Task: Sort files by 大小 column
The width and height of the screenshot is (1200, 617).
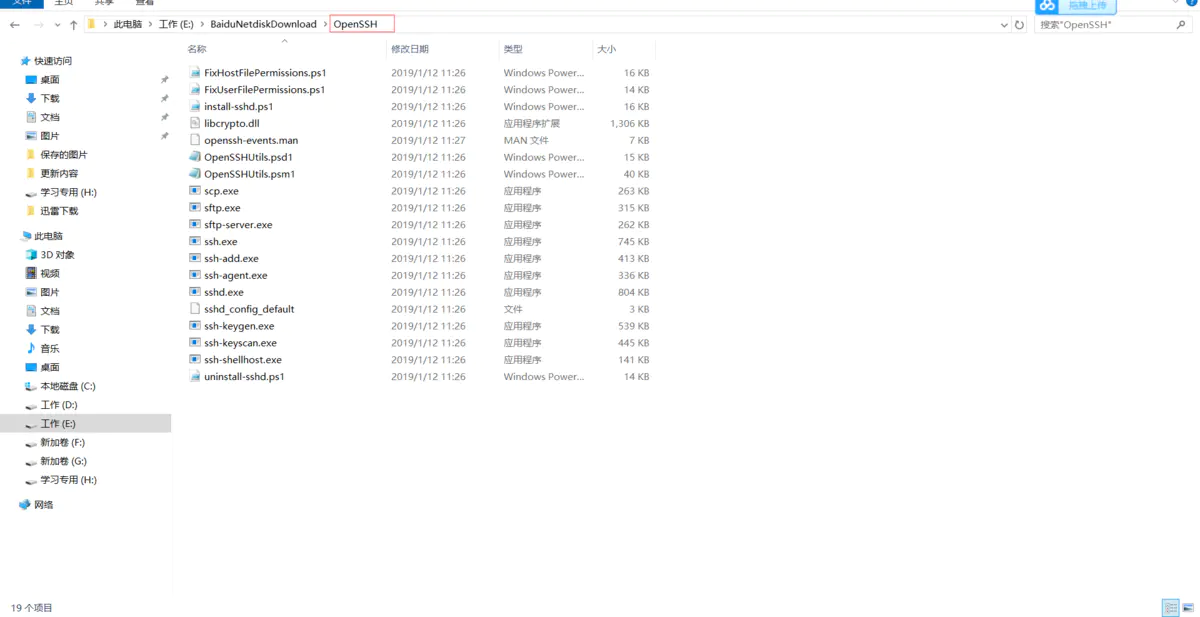Action: [x=607, y=49]
